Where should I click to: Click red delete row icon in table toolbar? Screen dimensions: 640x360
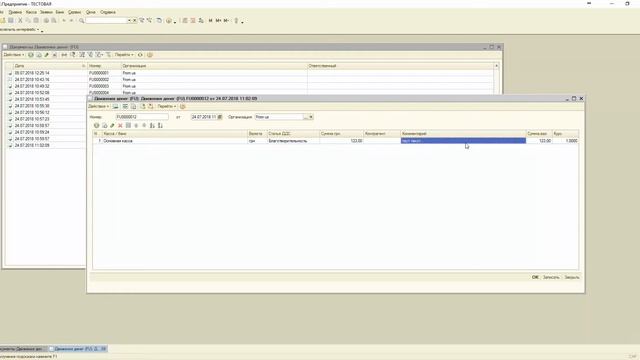tap(120, 125)
